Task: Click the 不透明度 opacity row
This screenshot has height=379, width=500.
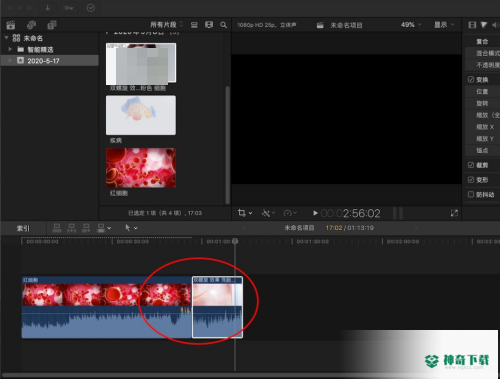Action: (x=482, y=65)
